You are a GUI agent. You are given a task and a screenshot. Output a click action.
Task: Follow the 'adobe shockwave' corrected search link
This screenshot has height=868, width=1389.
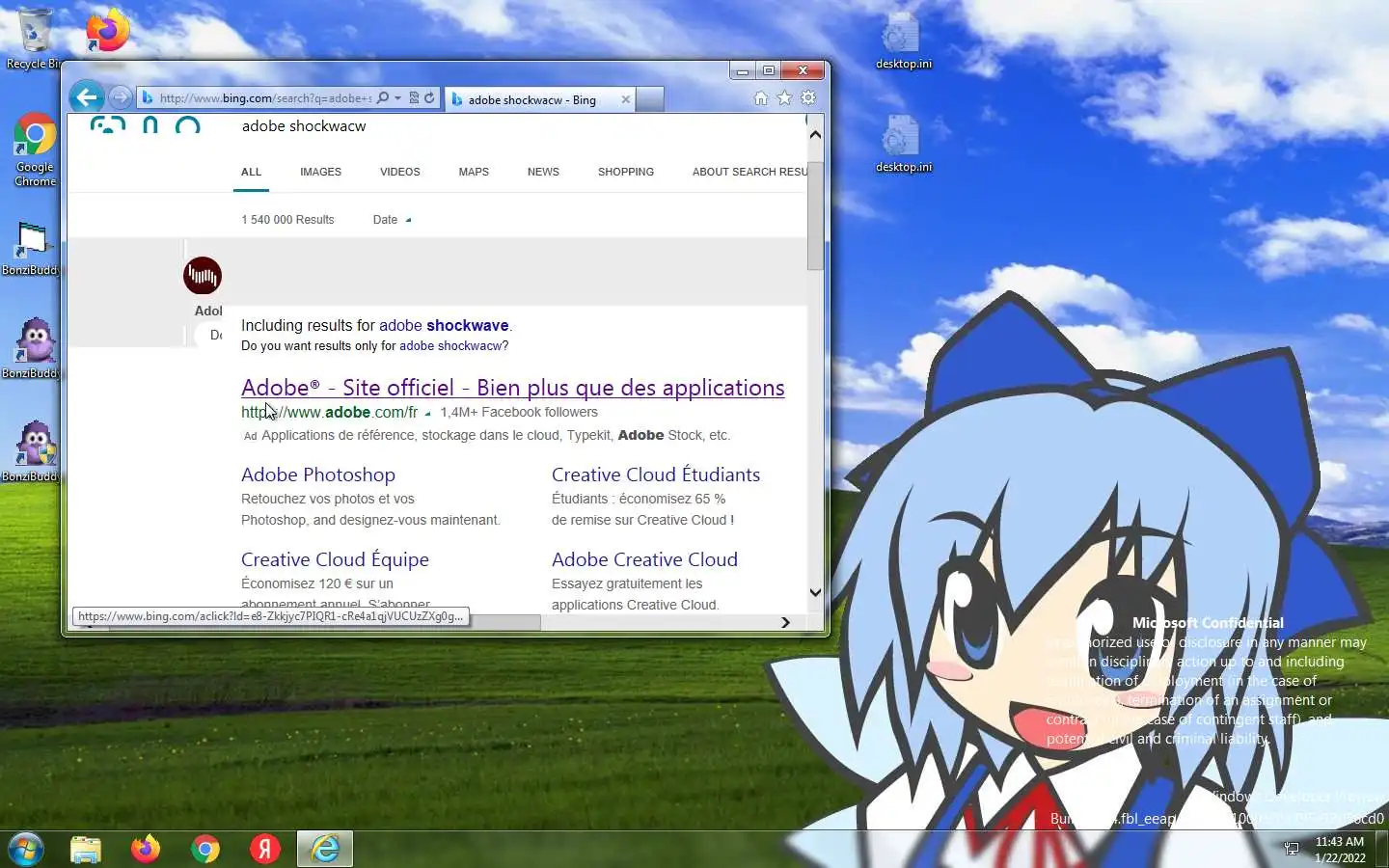point(444,326)
